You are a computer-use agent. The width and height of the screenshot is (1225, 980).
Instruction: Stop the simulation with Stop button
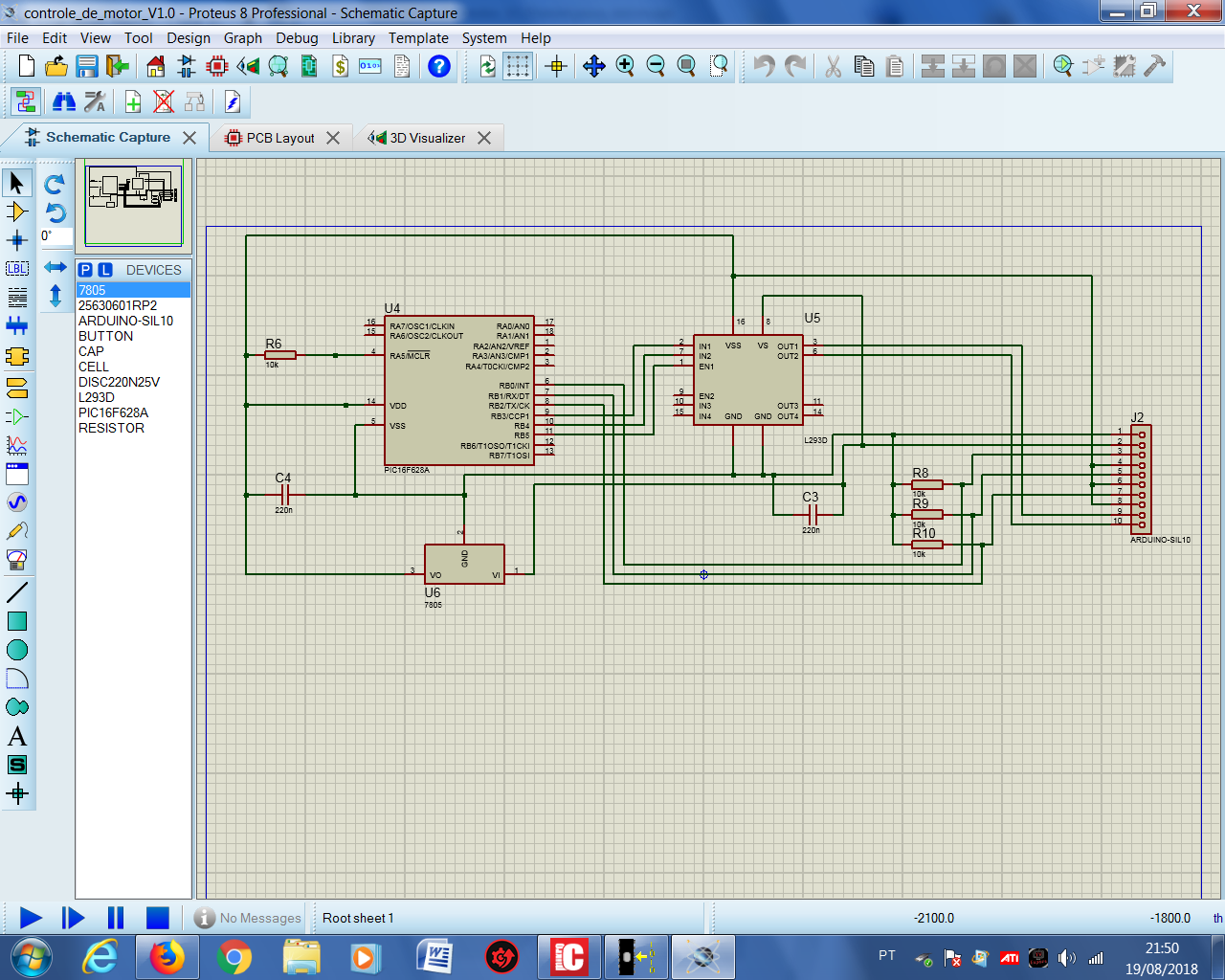(157, 918)
